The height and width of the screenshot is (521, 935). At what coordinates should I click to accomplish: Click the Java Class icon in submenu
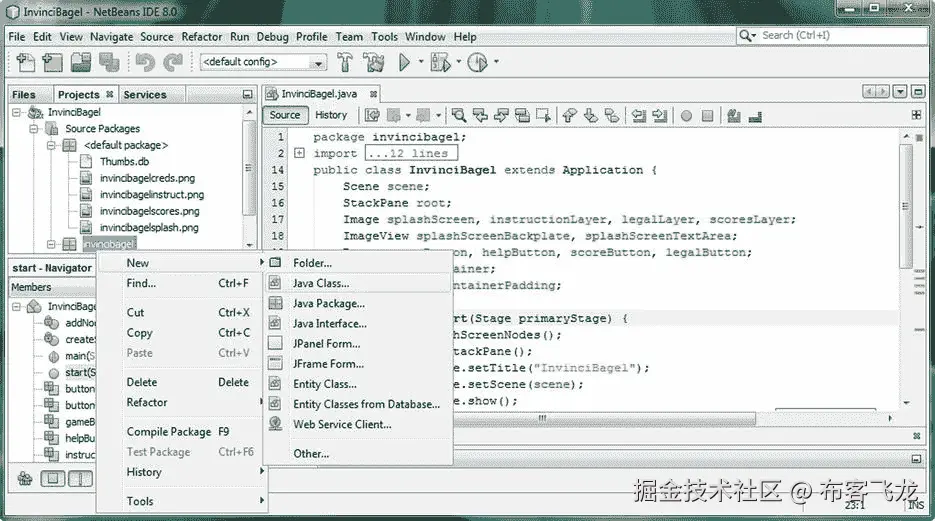[275, 283]
